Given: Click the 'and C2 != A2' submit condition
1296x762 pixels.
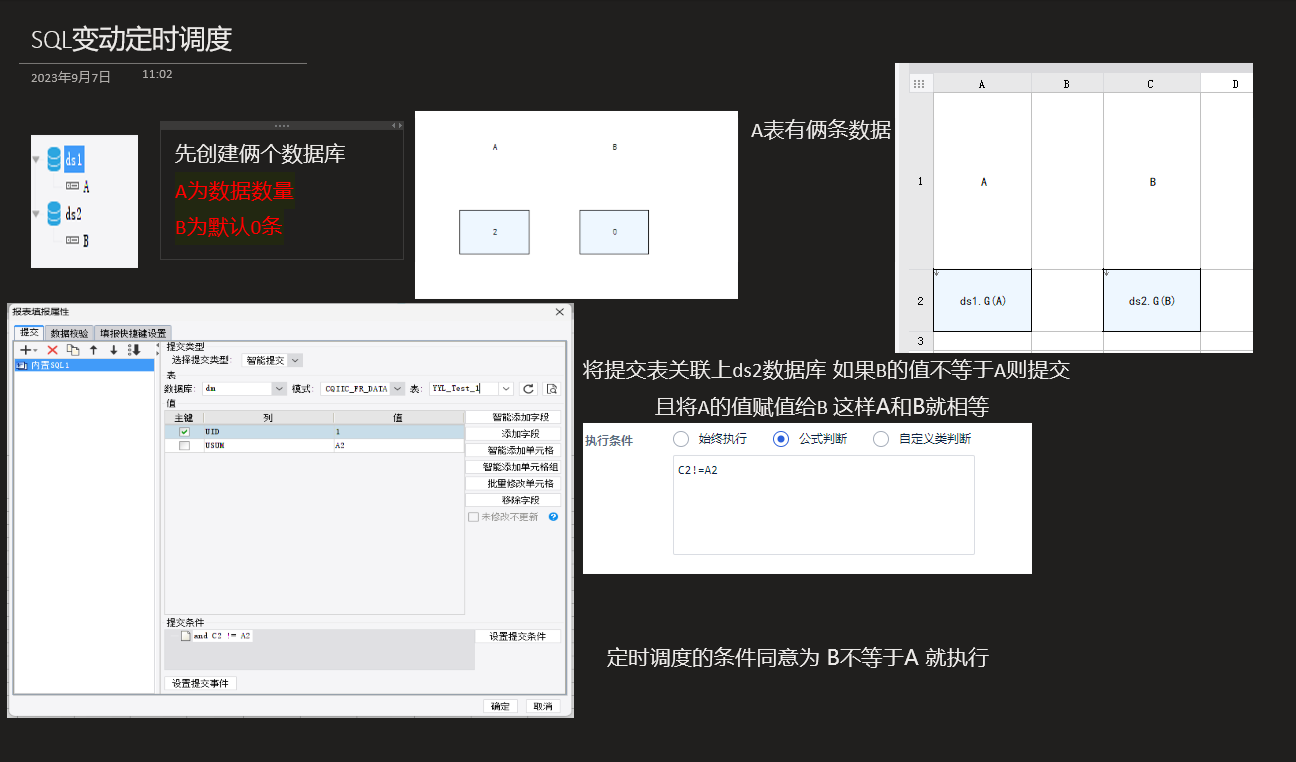Looking at the screenshot, I should [x=223, y=636].
